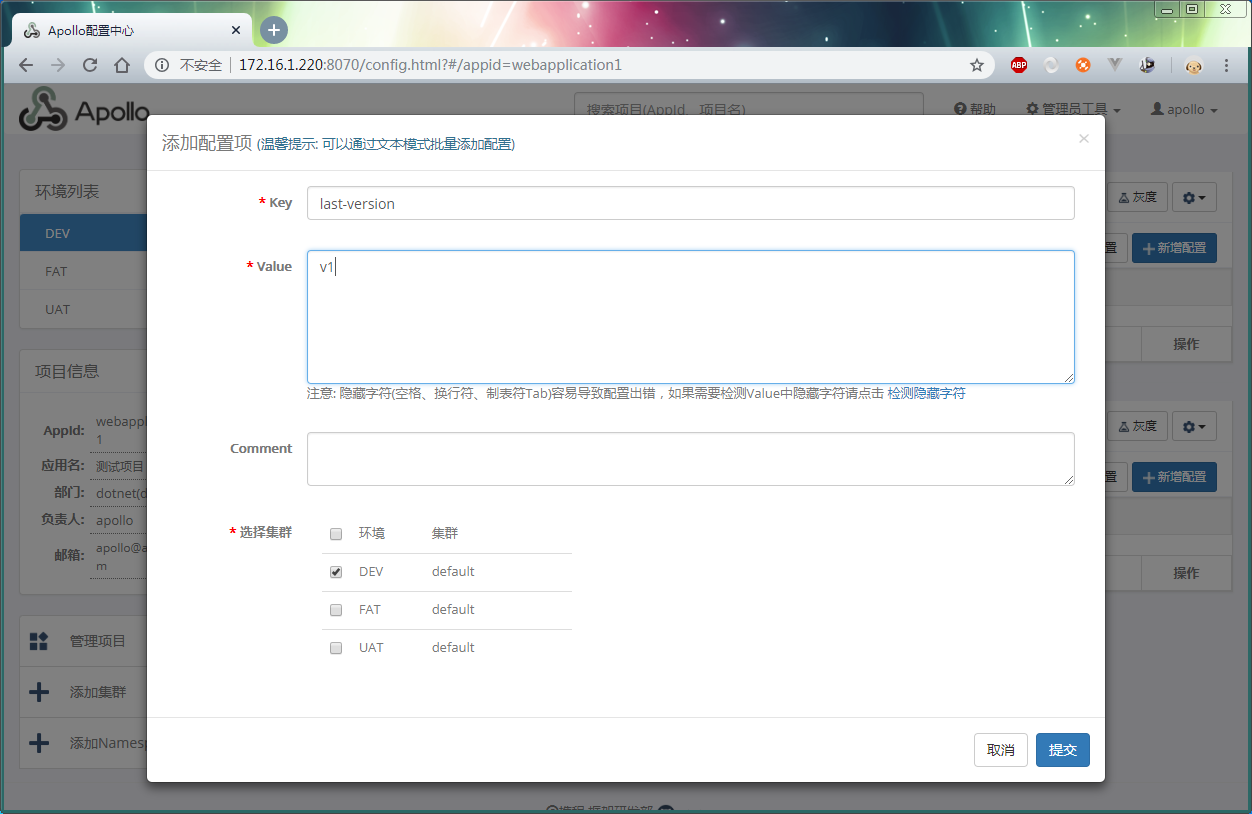Select the DEV environment item

coord(83,233)
